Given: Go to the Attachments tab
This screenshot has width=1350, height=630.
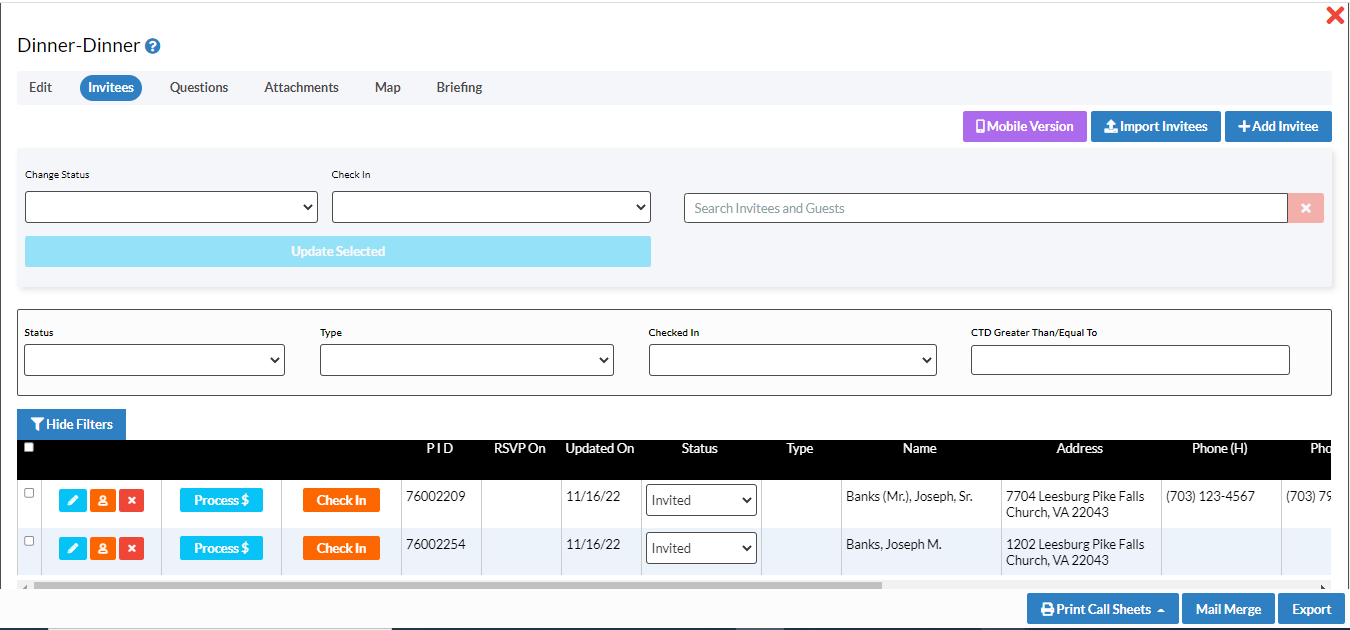Looking at the screenshot, I should 301,88.
